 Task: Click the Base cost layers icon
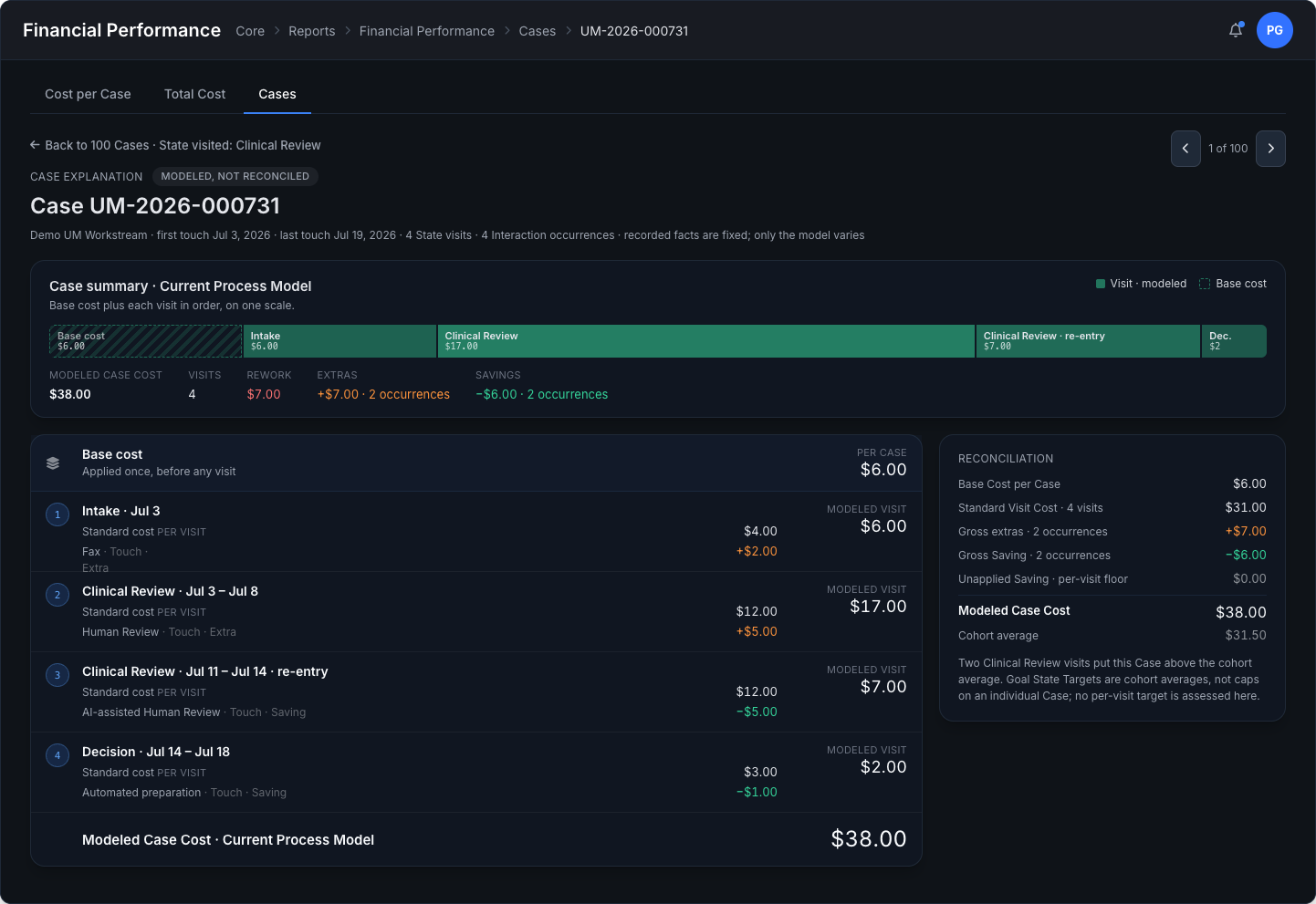[x=53, y=463]
